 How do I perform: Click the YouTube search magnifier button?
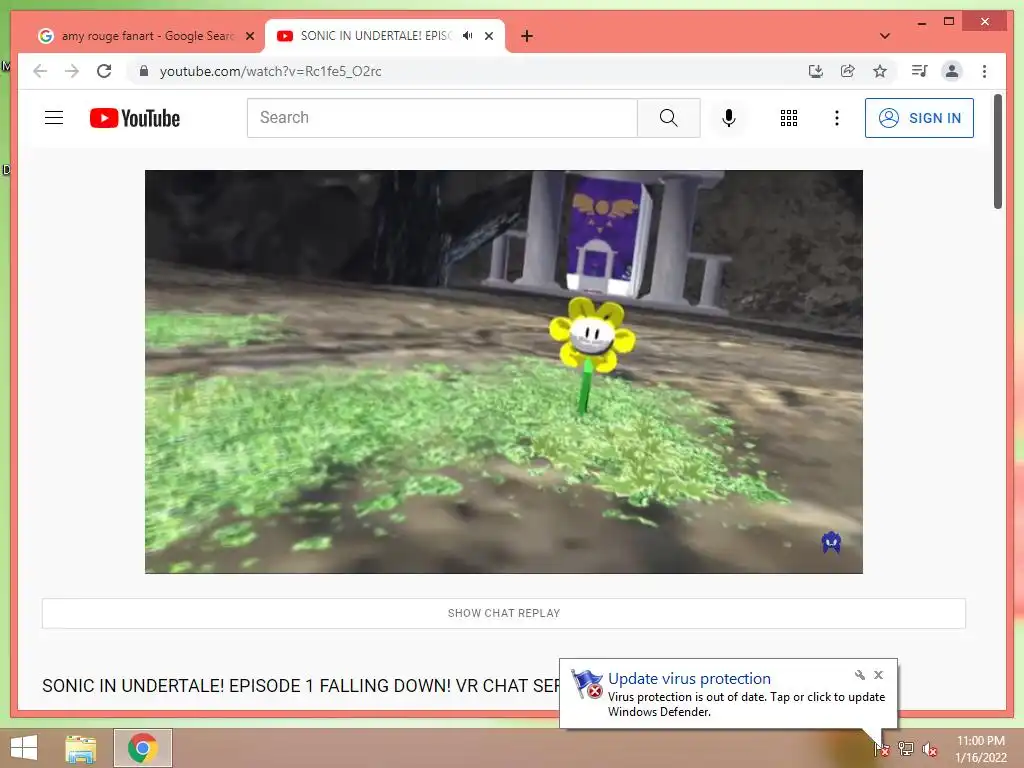tap(669, 118)
